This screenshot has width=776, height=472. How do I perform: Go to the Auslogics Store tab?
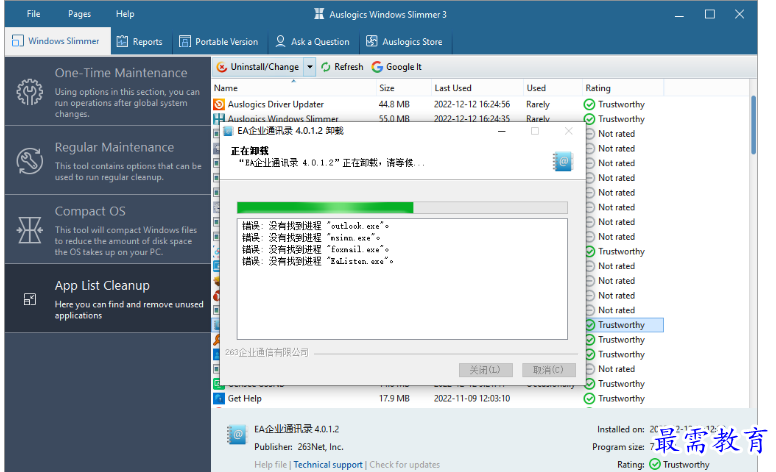[404, 42]
